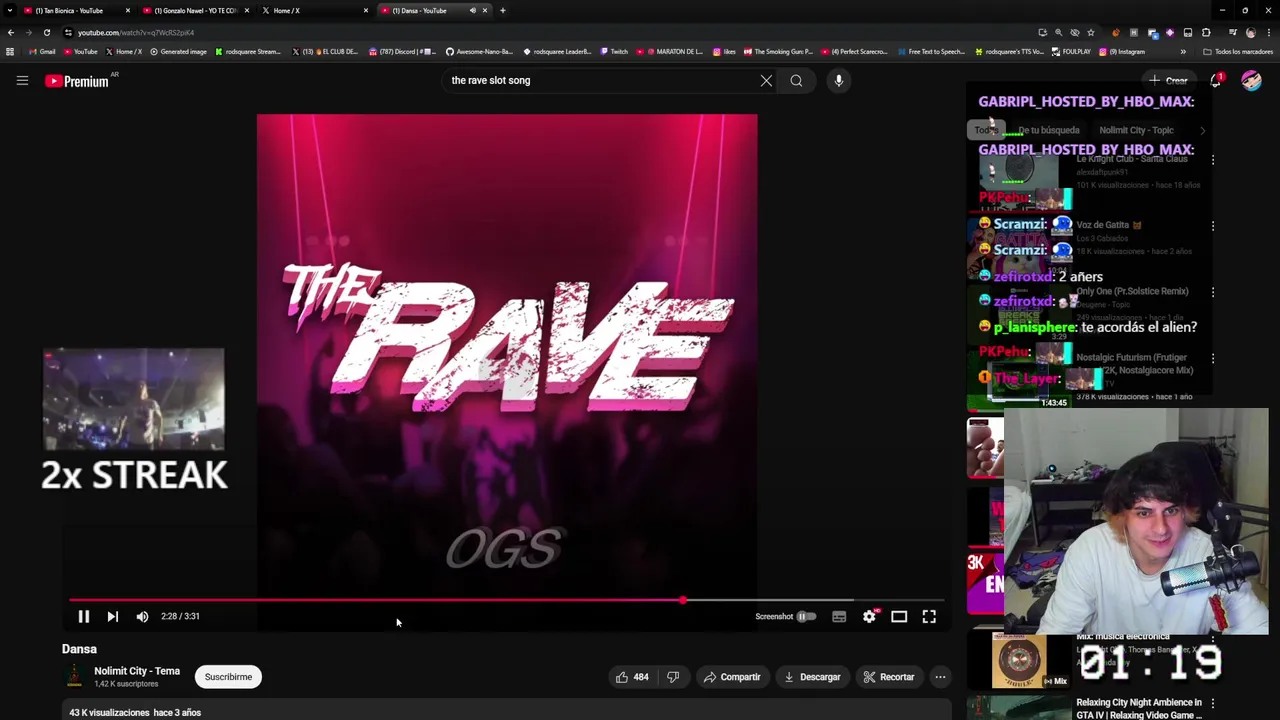1280x720 pixels.
Task: Toggle the autoplay switch in player
Action: pos(806,617)
